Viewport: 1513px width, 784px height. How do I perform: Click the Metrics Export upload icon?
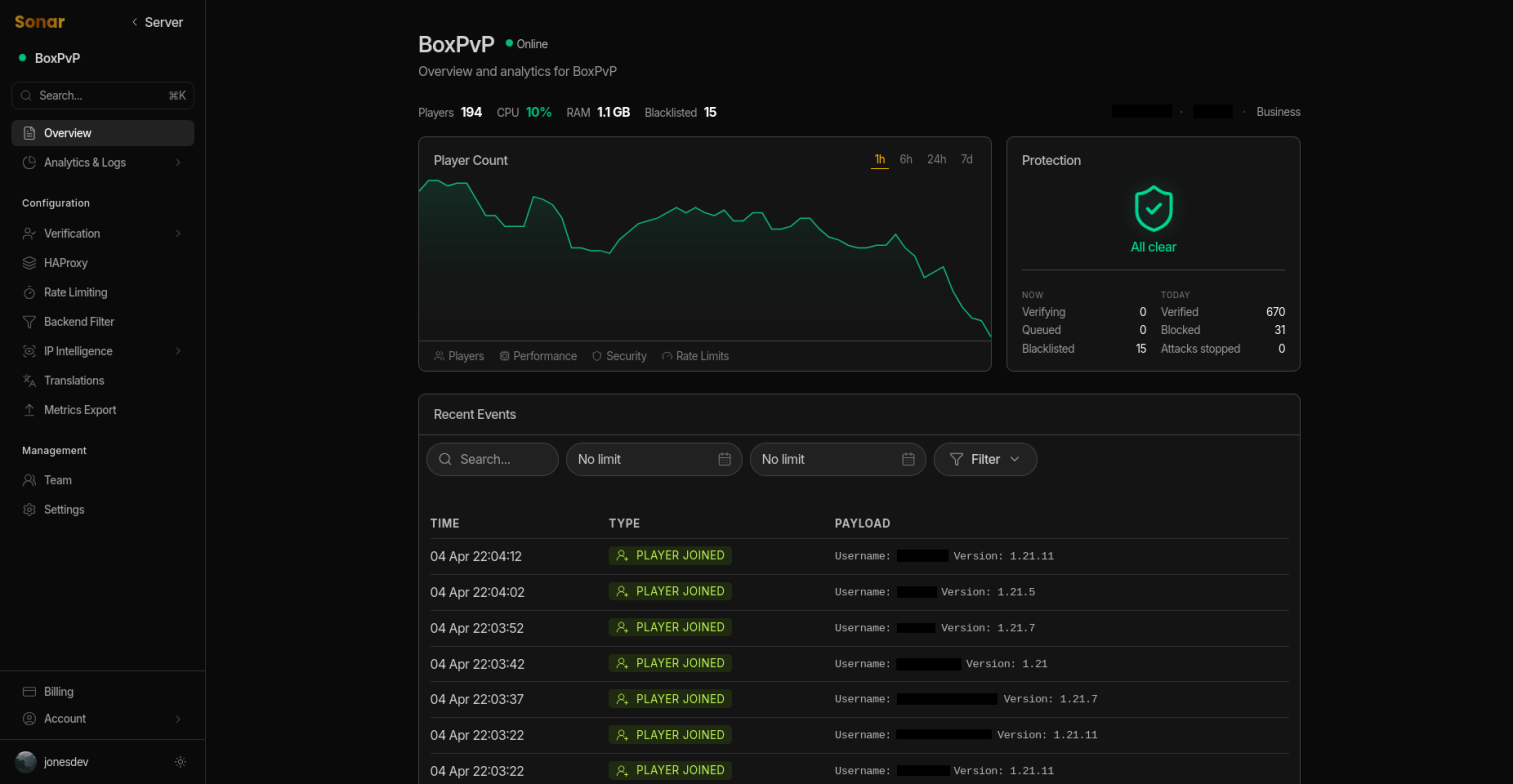(29, 410)
